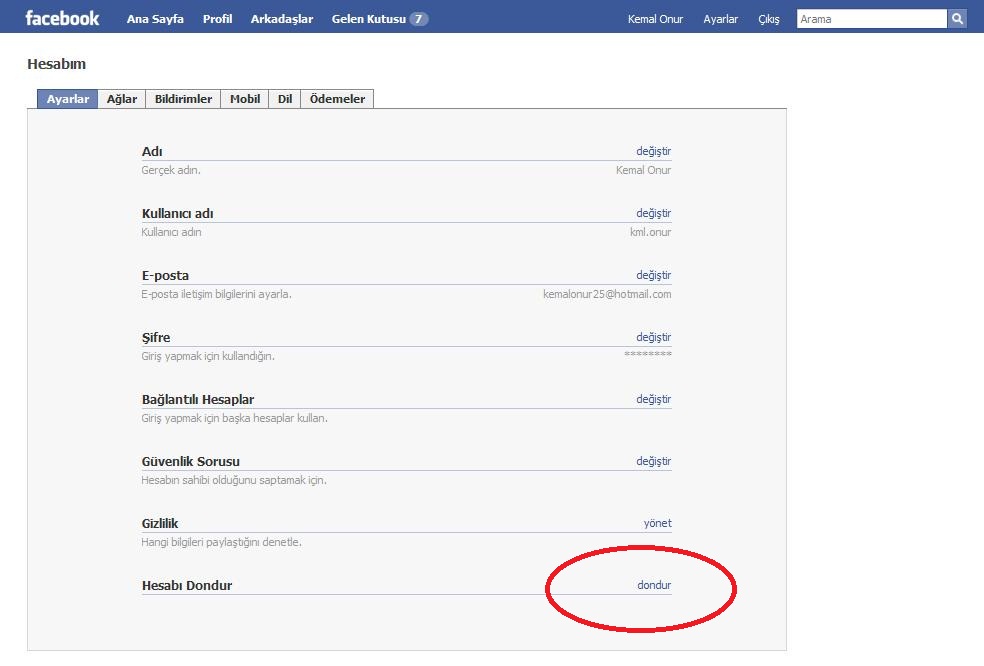Select the Ayarlar tab under Hesabım
Screen dimensions: 984x666
point(68,99)
